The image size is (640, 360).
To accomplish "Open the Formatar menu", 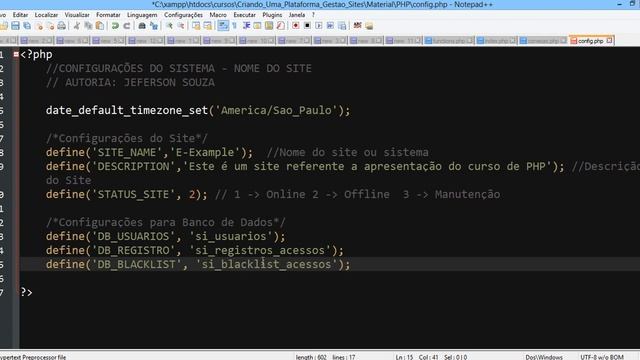I will [108, 15].
